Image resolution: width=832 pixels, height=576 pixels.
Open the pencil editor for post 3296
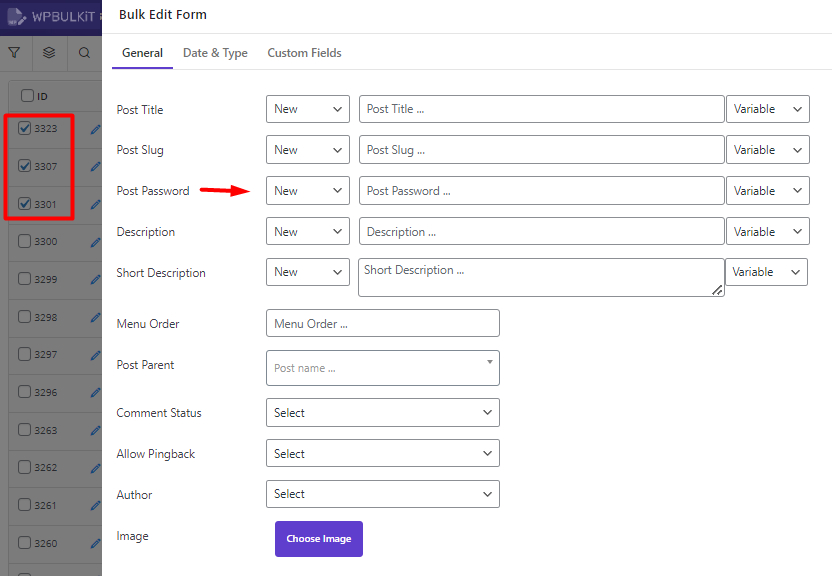(x=96, y=393)
